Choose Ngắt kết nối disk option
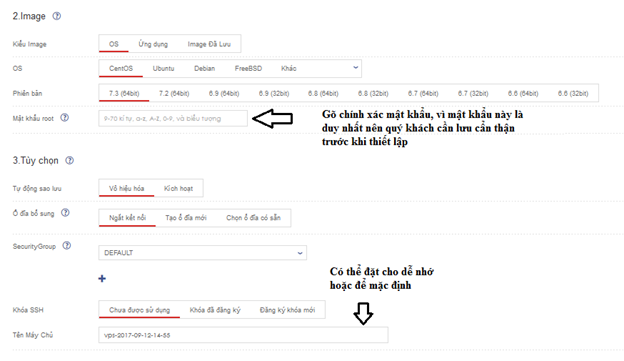 pos(127,218)
